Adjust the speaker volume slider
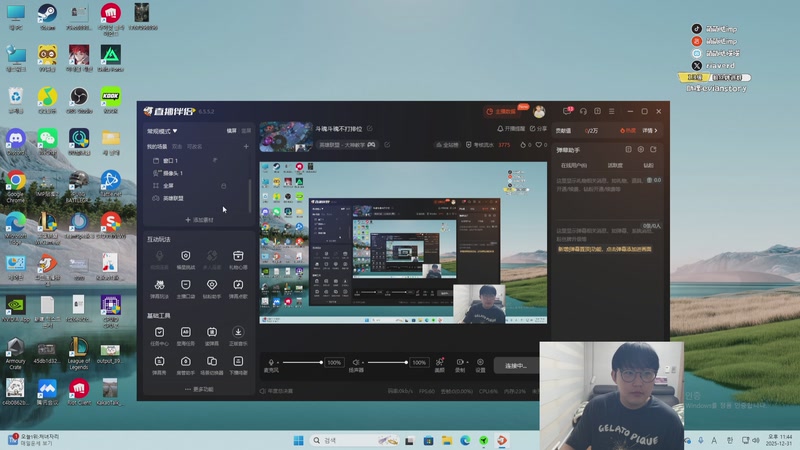Screen dimensions: 800x450 pos(387,362)
